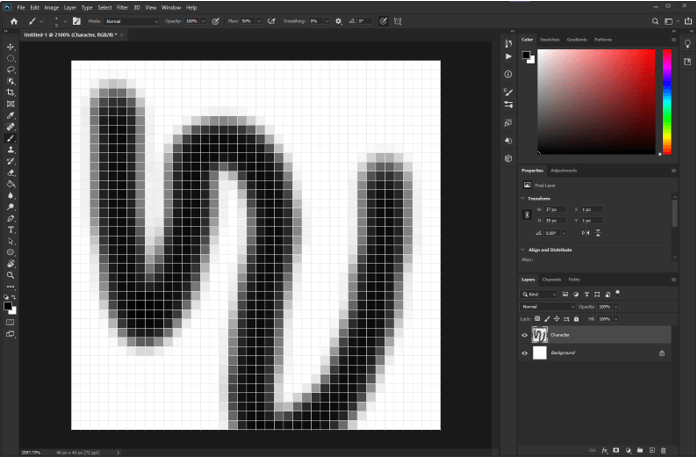
Task: Open brush Opacity slider dropdown
Action: point(204,21)
